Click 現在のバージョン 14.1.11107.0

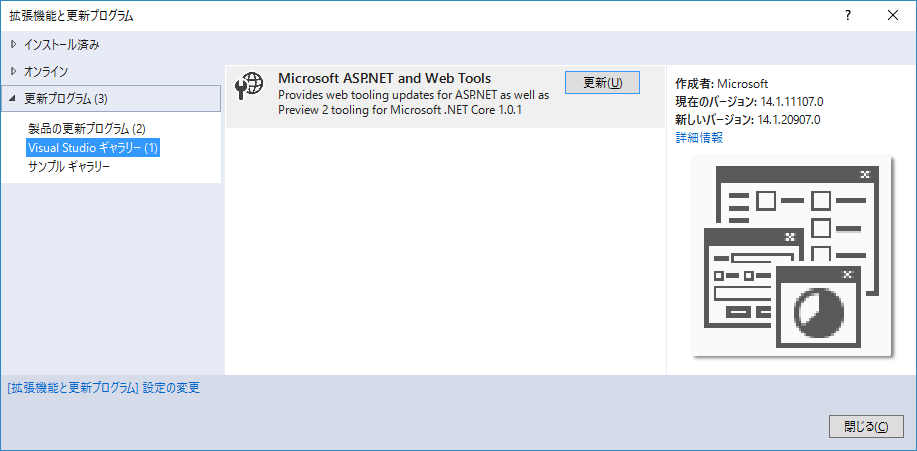(x=749, y=102)
